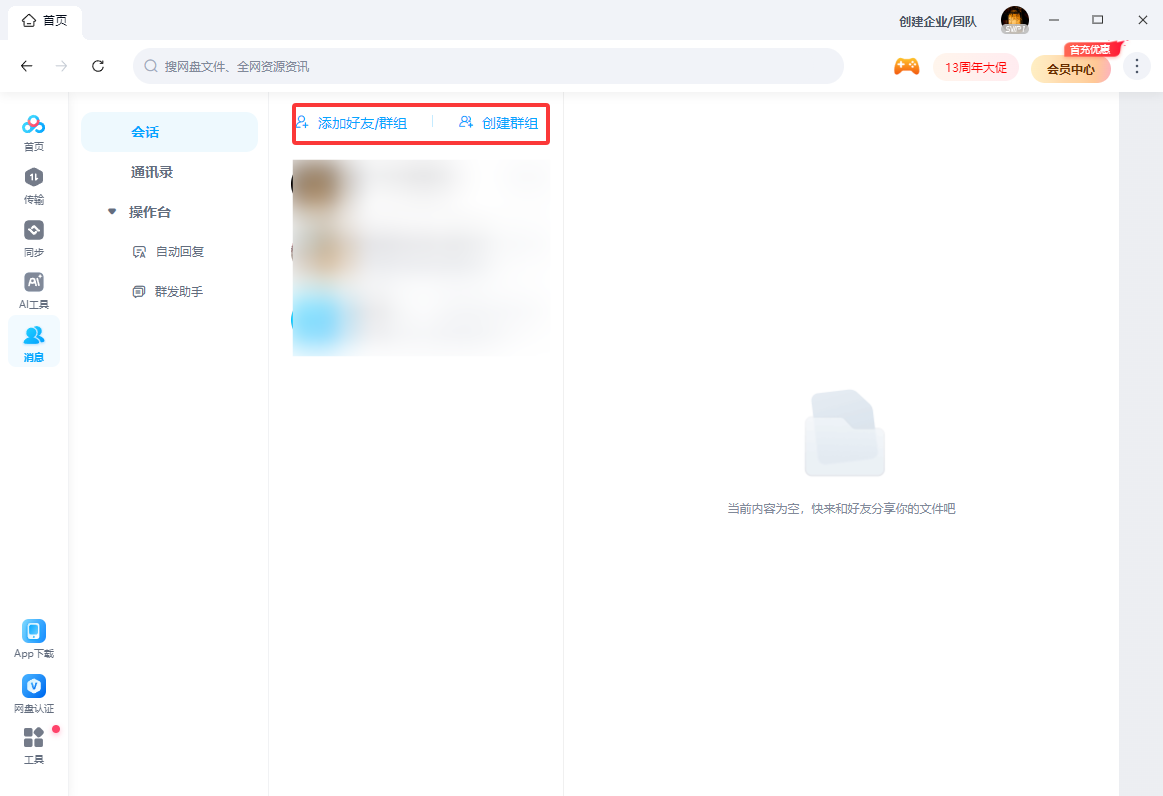Click the 创建群组 button

click(x=499, y=123)
